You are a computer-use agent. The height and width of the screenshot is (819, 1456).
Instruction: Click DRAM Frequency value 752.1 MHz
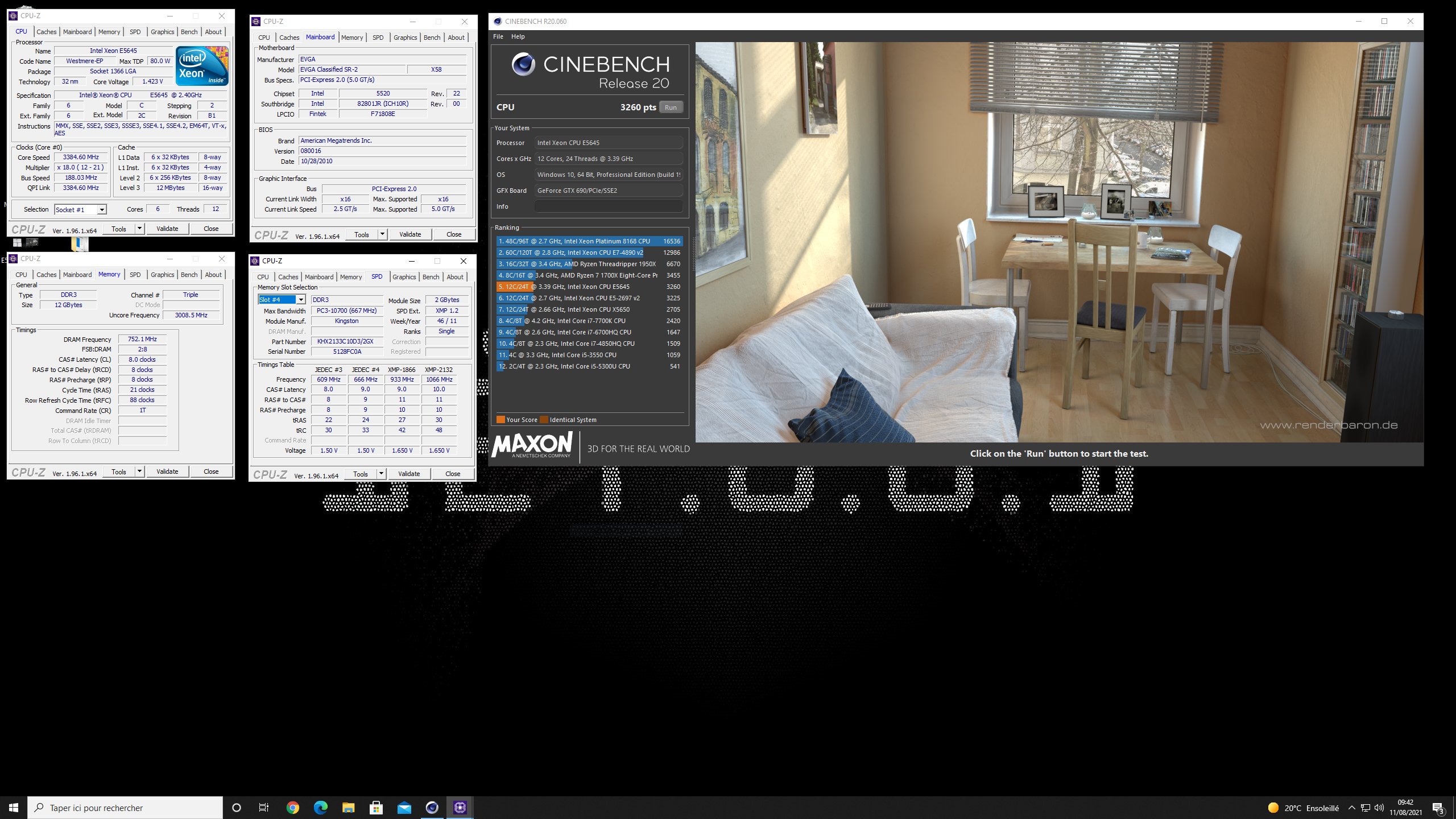pos(142,339)
